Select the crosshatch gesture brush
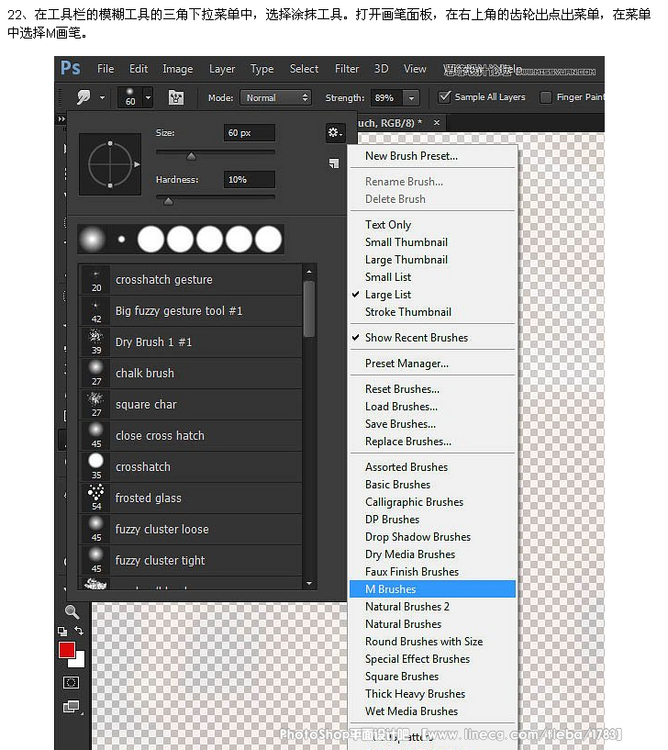 190,280
